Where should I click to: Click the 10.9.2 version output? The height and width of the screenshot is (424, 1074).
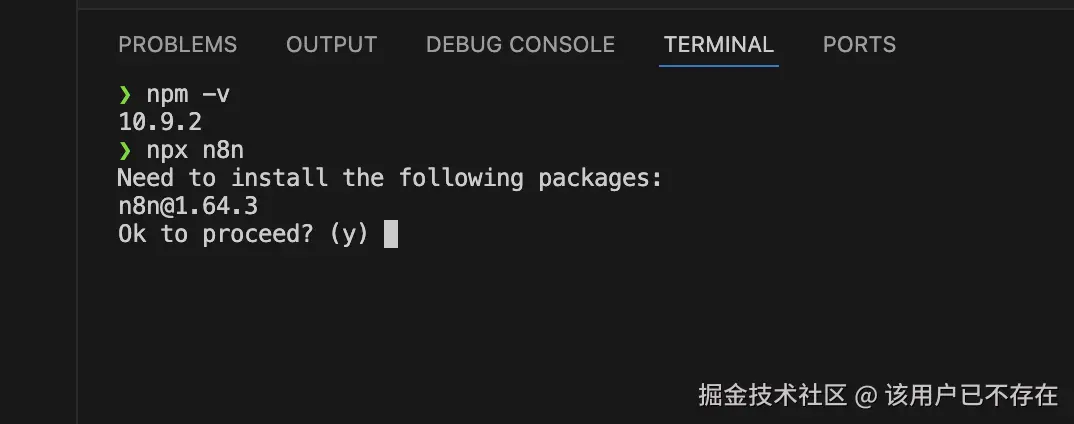coord(160,123)
